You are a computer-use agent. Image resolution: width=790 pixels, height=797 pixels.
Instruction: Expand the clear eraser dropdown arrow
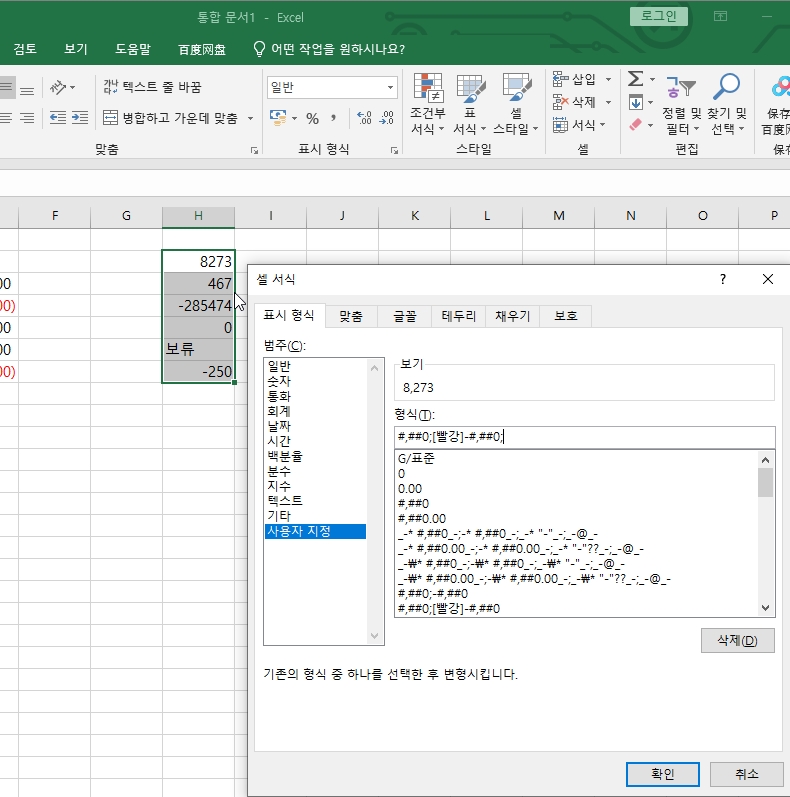pyautogui.click(x=650, y=125)
